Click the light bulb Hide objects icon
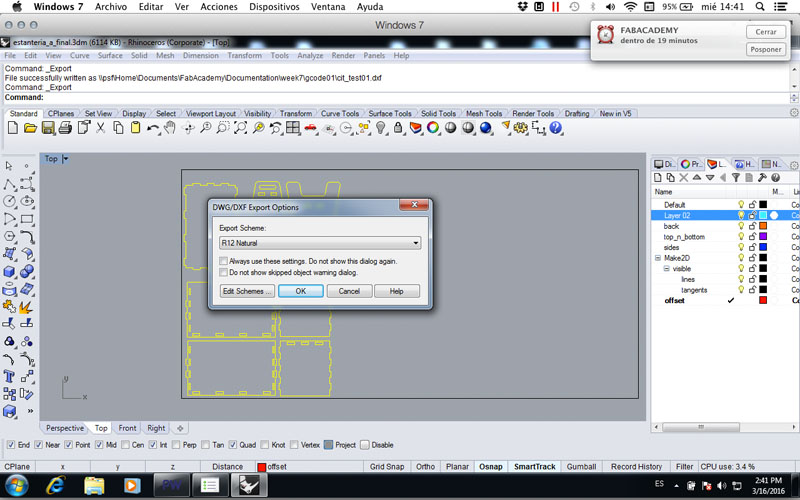The width and height of the screenshot is (800, 500). pos(381,128)
